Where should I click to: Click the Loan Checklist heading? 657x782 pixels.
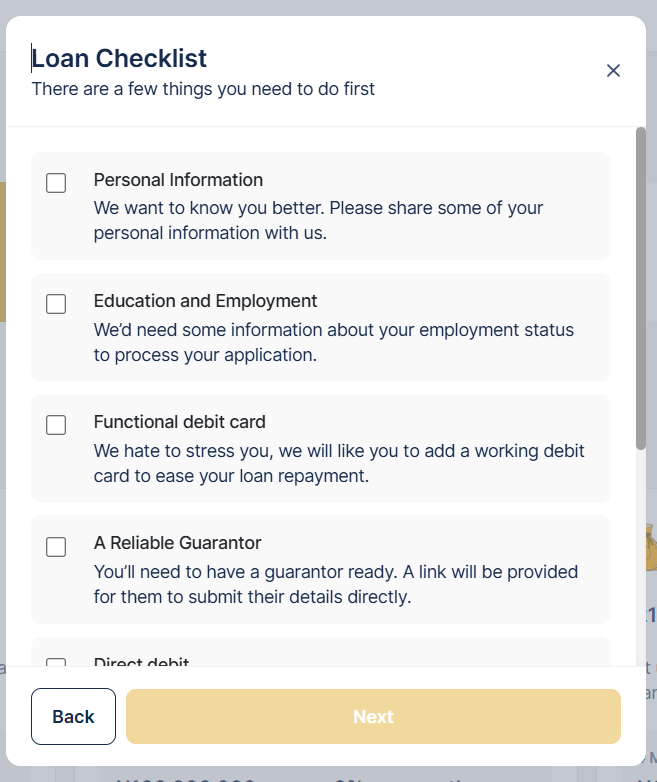click(119, 58)
